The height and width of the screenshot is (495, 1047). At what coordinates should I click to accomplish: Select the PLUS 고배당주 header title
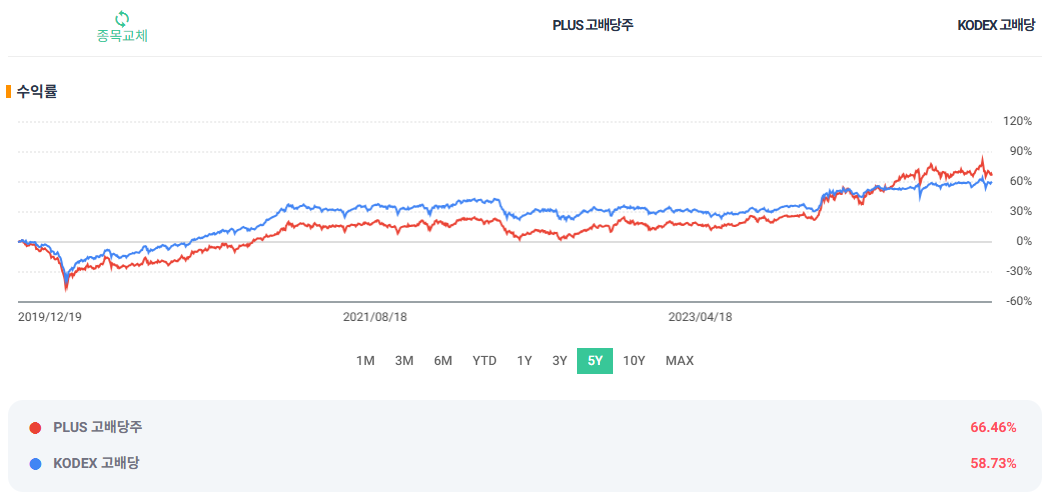(593, 25)
